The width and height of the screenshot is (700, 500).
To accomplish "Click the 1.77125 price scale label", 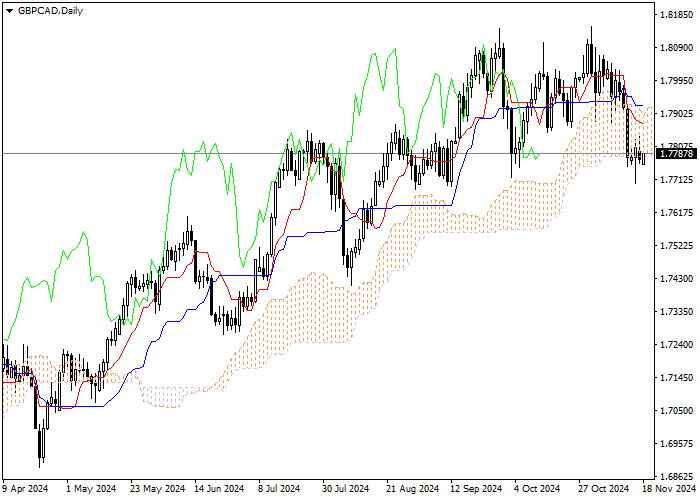I will pyautogui.click(x=676, y=179).
